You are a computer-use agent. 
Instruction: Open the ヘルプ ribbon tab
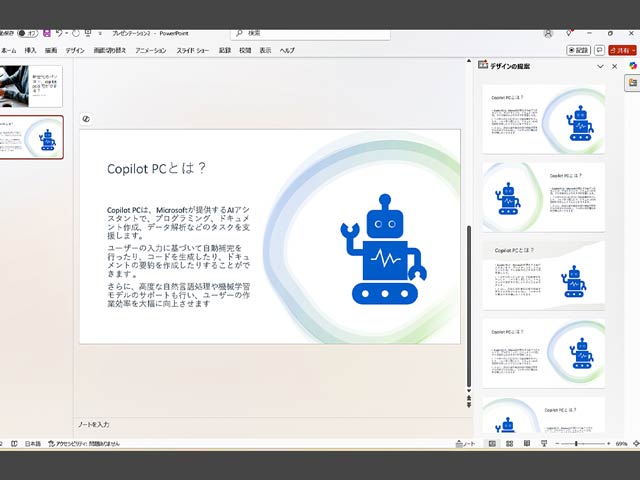tap(287, 51)
